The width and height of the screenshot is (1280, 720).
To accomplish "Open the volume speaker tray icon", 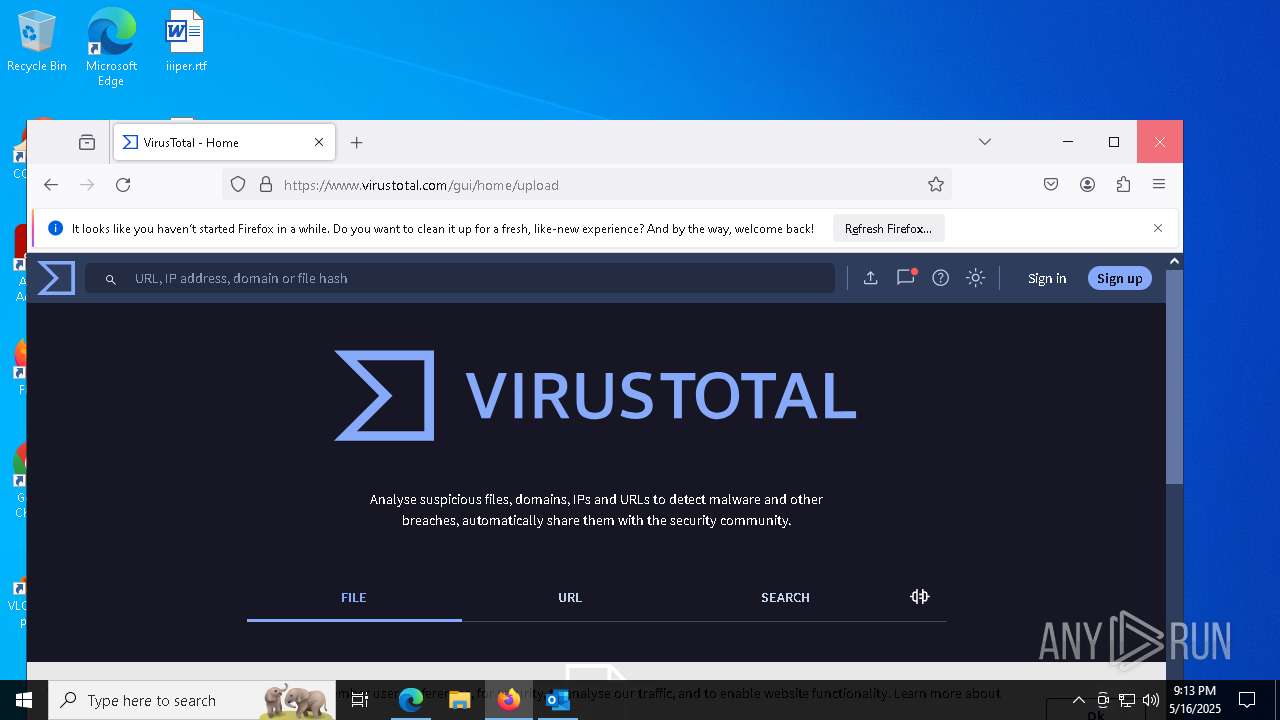I will [1151, 700].
